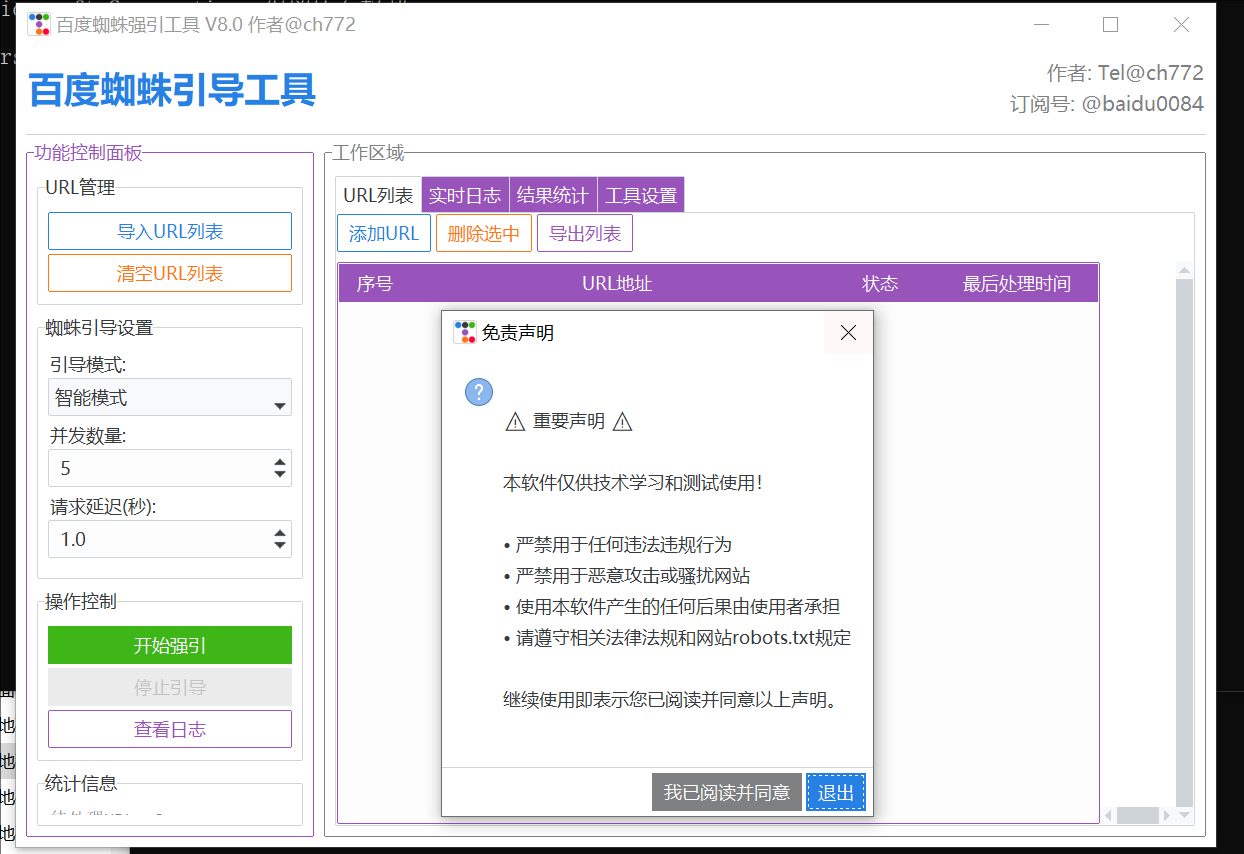The height and width of the screenshot is (854, 1244).
Task: Open the 引导模式 dropdown showing 智能模式
Action: 170,397
